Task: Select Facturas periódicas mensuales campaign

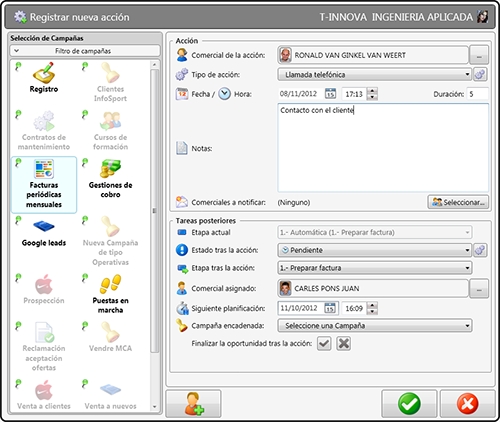Action: [x=44, y=184]
